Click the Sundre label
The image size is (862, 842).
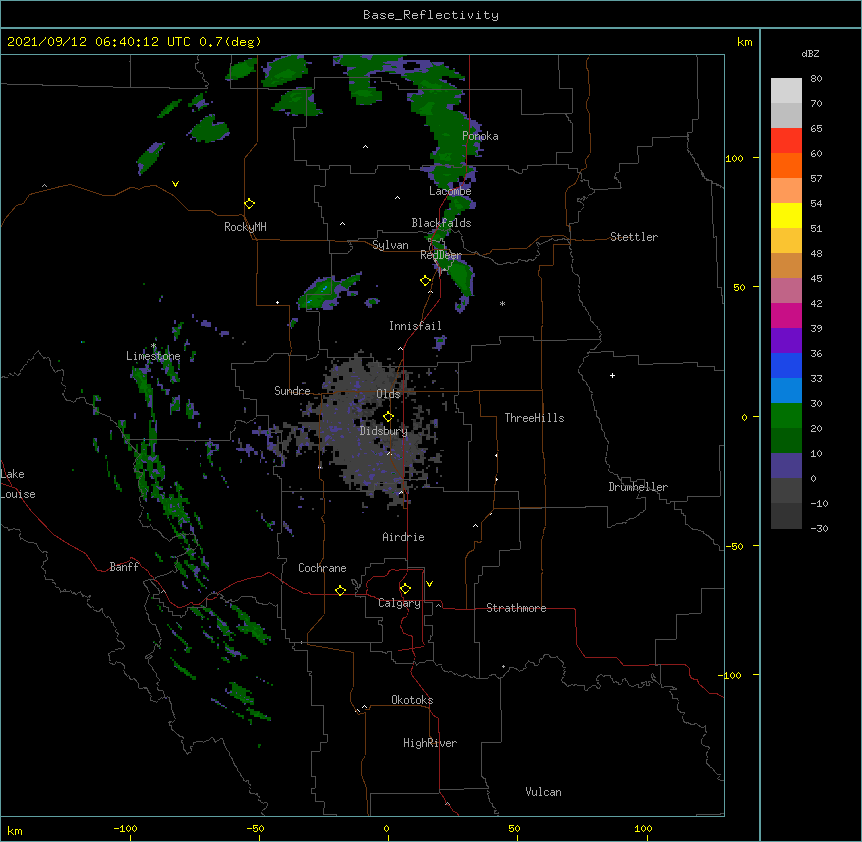coord(292,391)
